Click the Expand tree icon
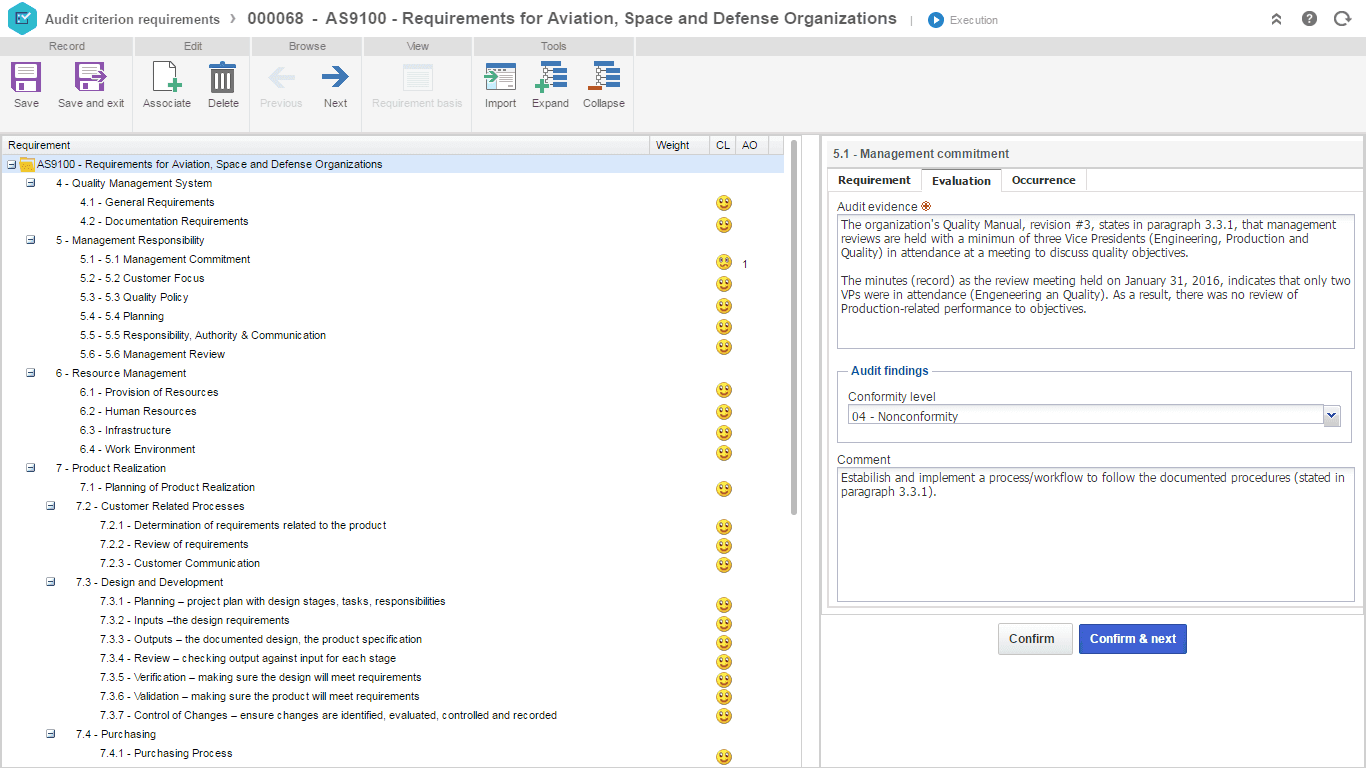This screenshot has height=768, width=1366. (550, 78)
